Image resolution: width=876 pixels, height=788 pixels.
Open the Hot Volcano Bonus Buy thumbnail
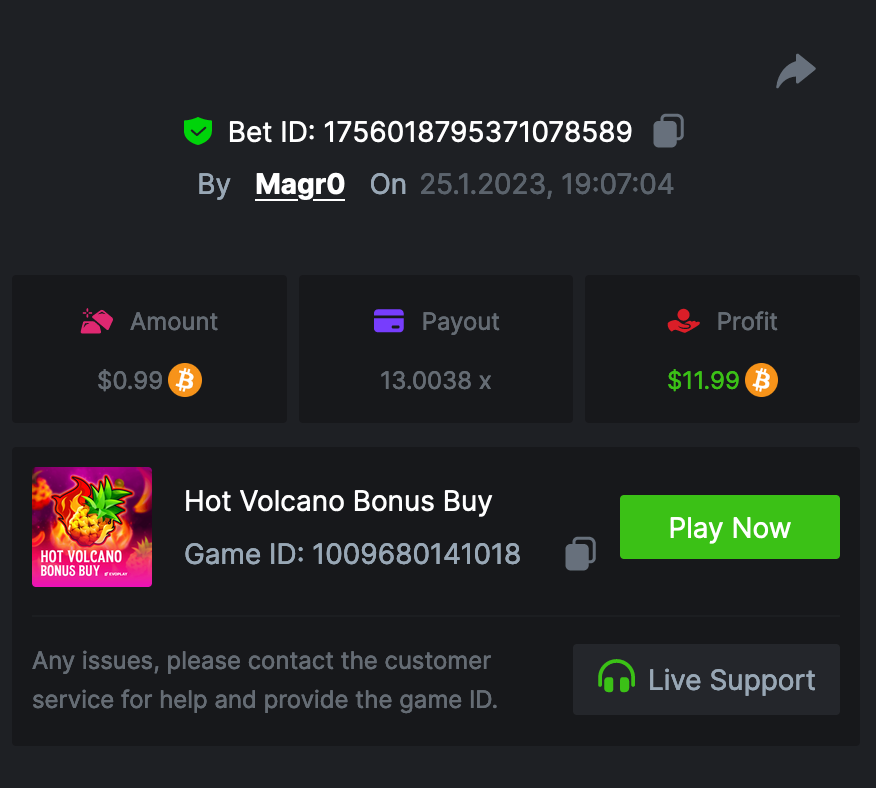tap(92, 527)
